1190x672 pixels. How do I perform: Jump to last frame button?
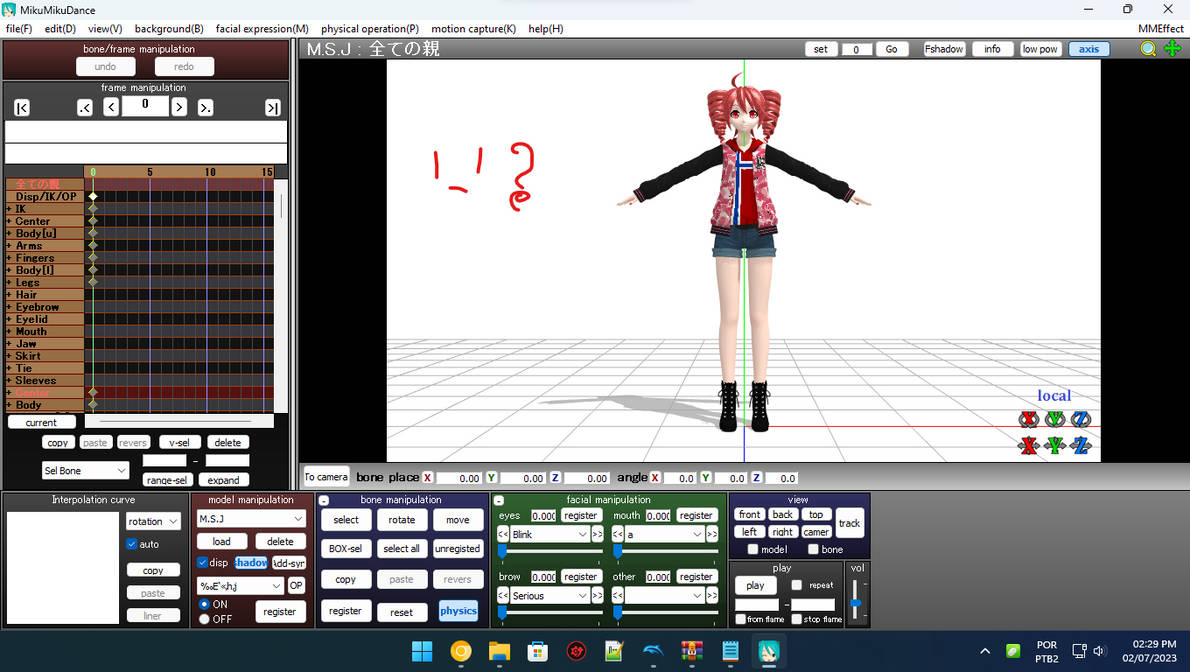(x=272, y=108)
